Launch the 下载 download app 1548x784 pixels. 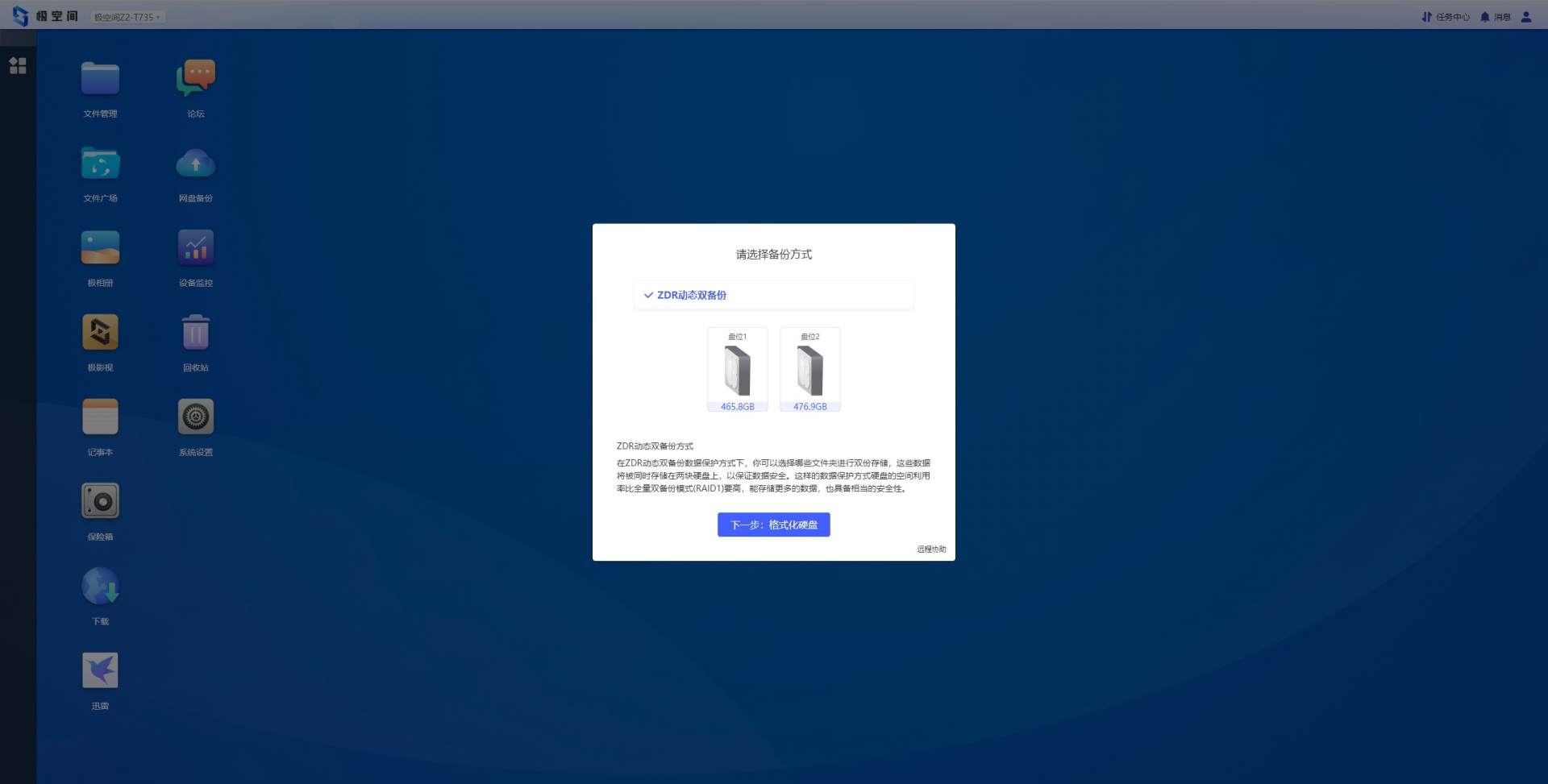click(x=100, y=587)
